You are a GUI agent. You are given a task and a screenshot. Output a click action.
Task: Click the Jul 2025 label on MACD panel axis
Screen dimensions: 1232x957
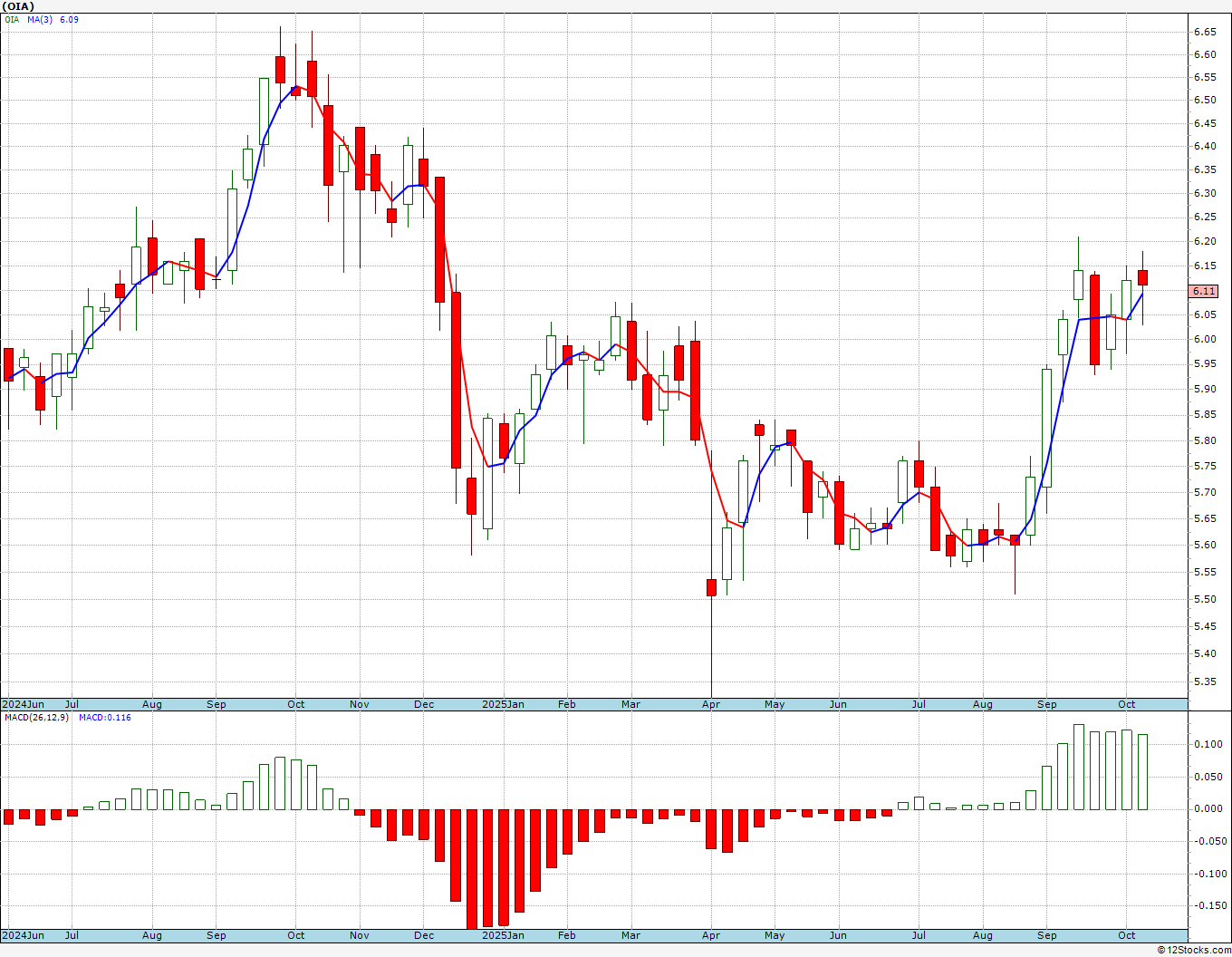point(918,935)
